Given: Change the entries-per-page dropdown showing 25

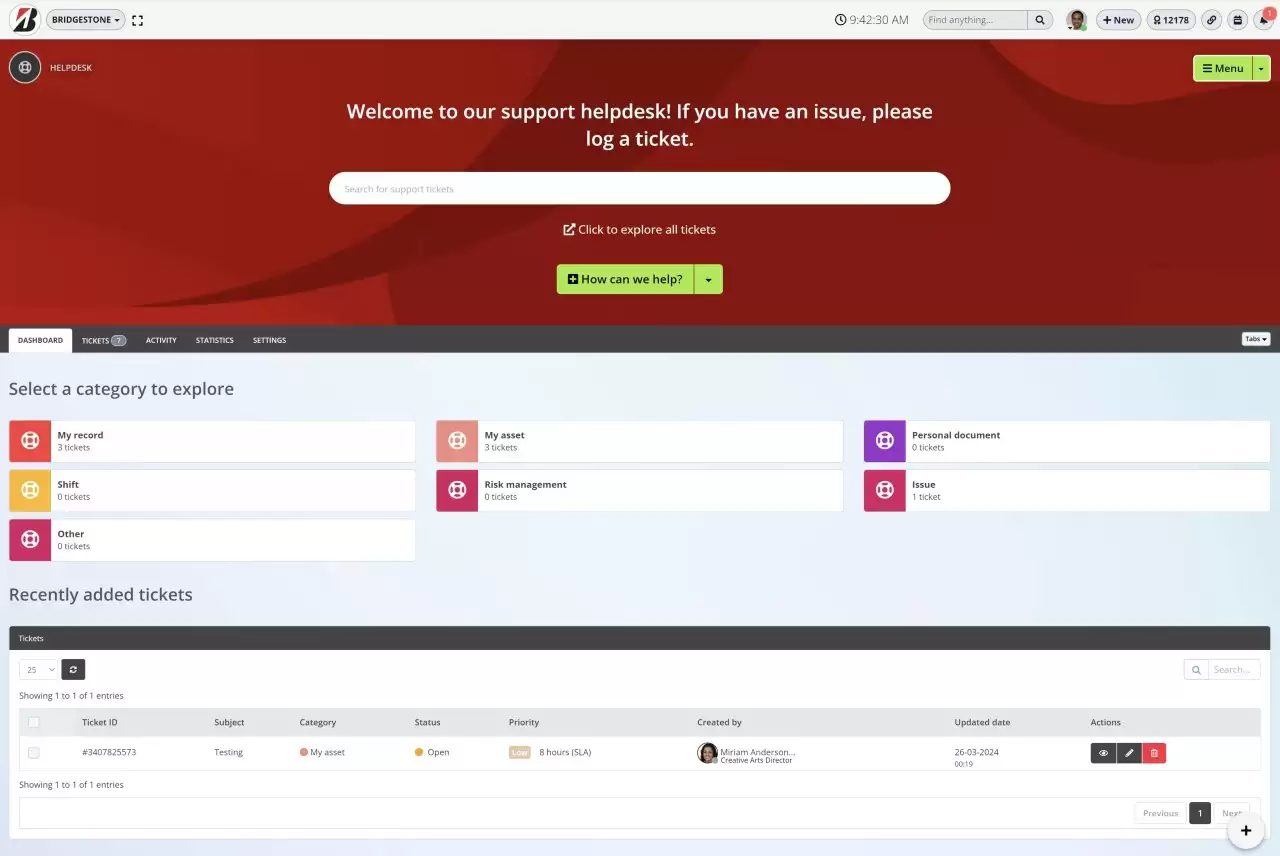Looking at the screenshot, I should click(37, 669).
